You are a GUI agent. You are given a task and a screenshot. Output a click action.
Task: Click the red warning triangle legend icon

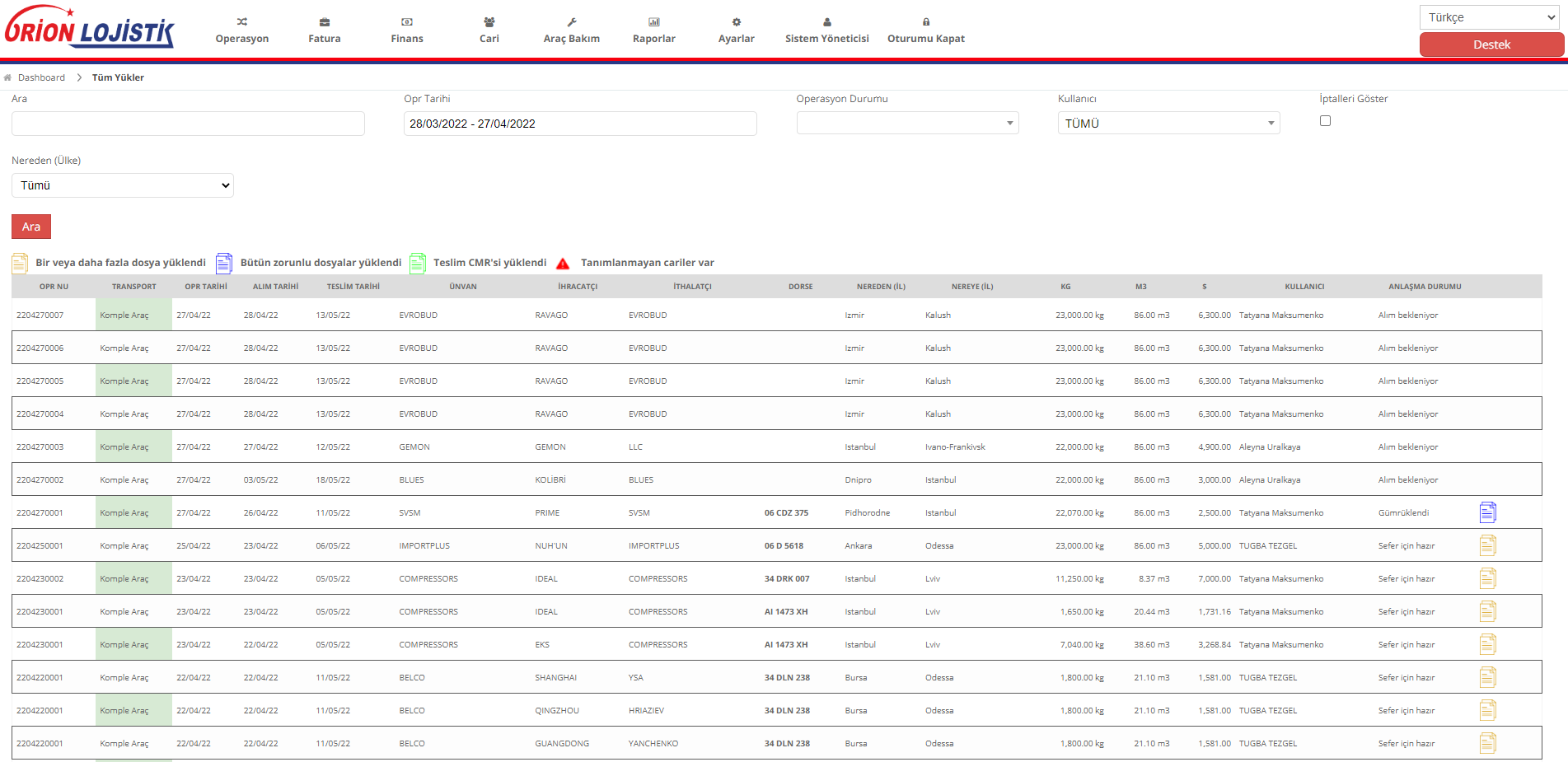click(563, 264)
